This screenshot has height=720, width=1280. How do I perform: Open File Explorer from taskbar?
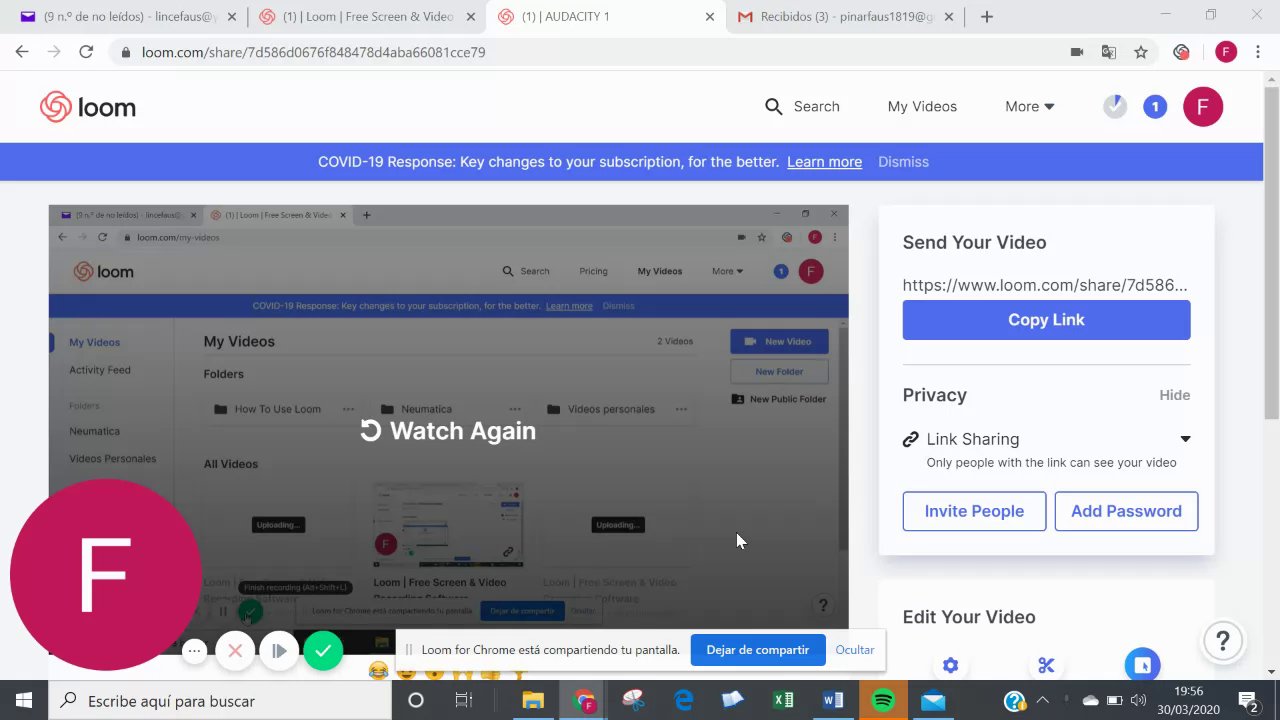[533, 701]
